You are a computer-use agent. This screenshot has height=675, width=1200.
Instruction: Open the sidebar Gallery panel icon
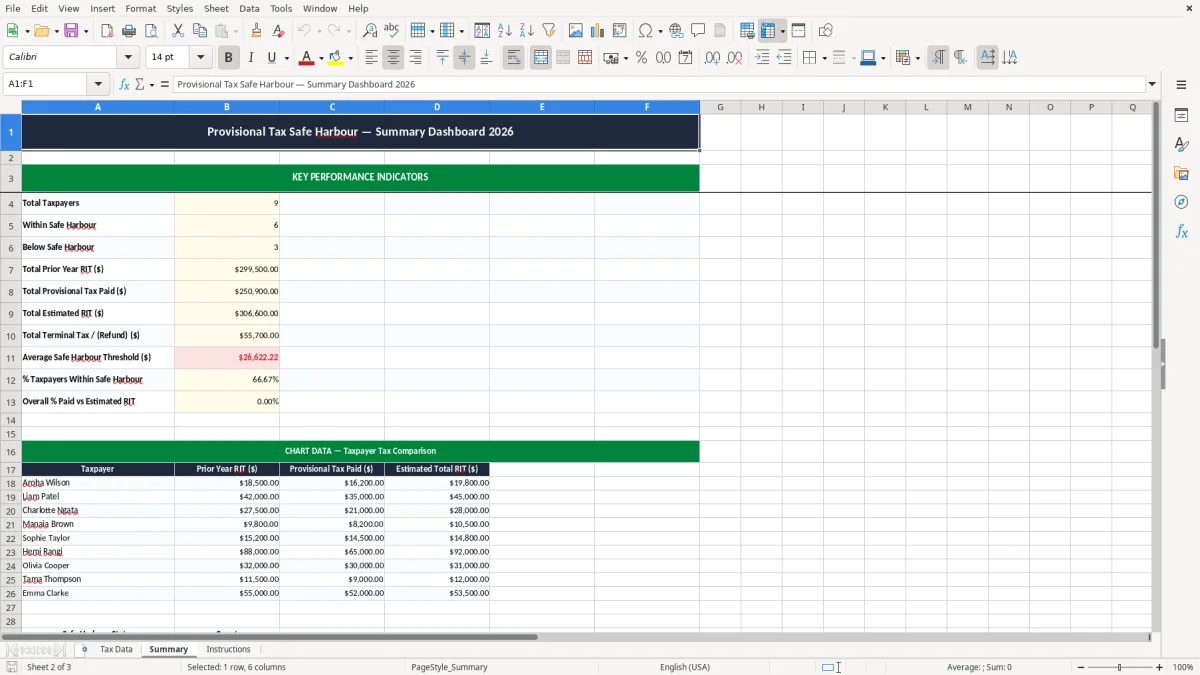(x=1181, y=173)
